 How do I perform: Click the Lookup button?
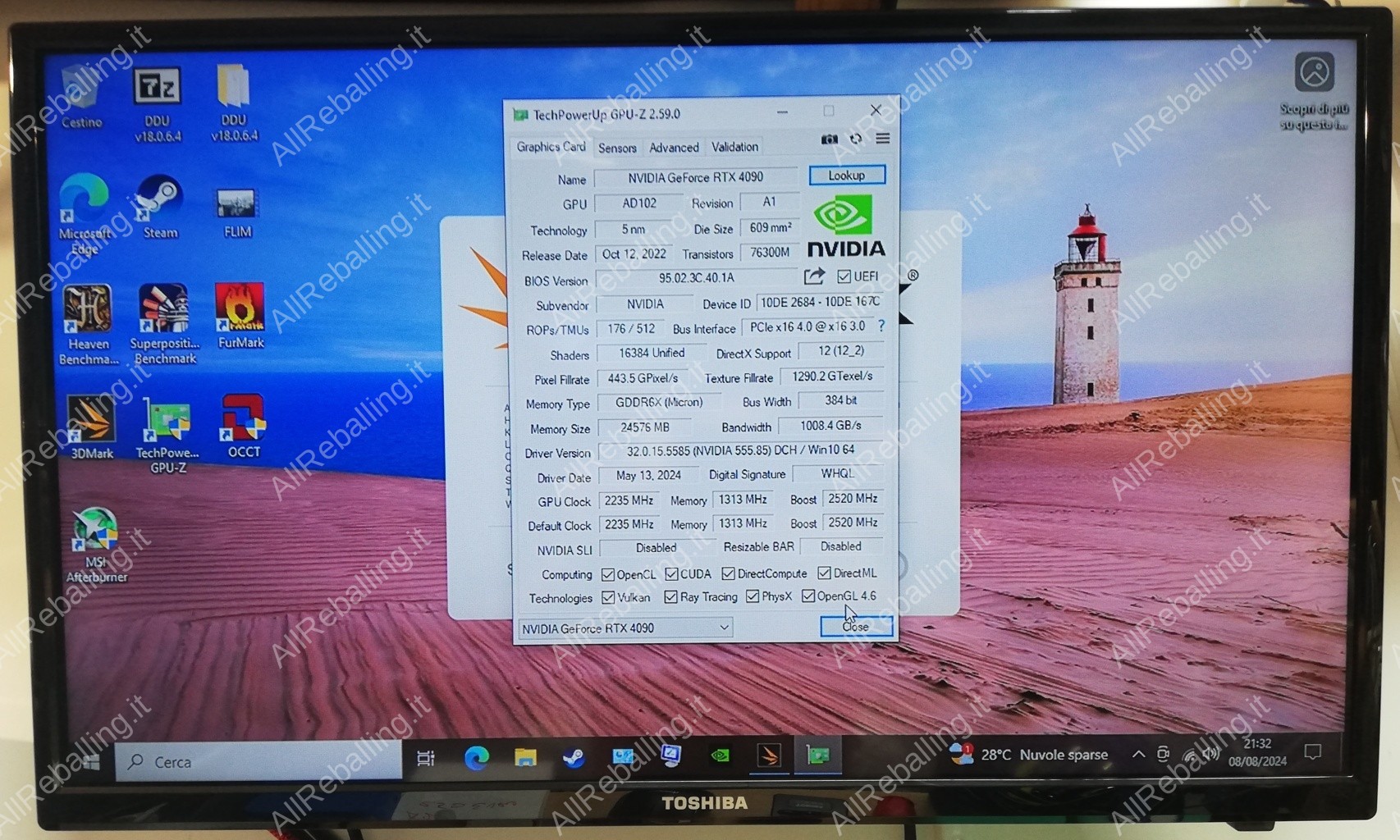tap(846, 176)
